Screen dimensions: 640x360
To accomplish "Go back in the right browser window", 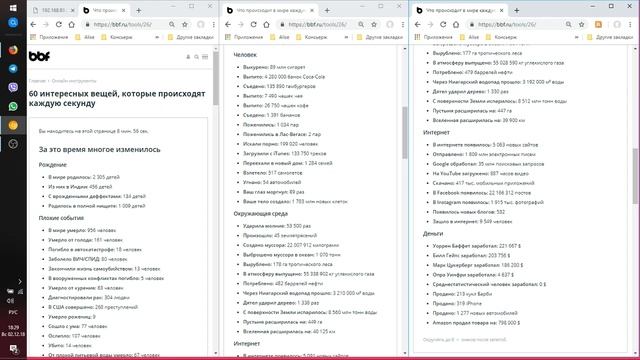I will tap(418, 24).
